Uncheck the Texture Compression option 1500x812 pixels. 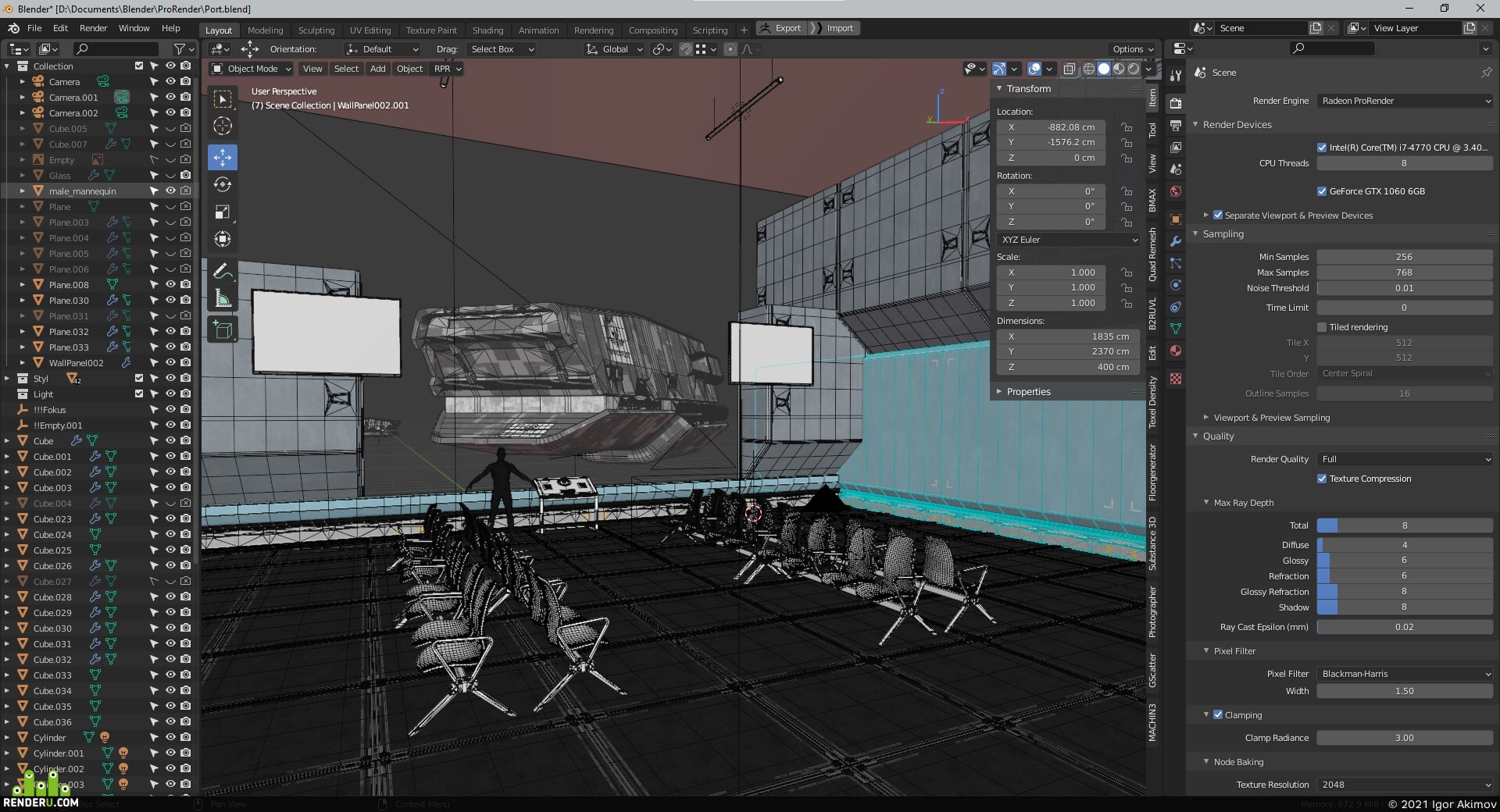[x=1322, y=479]
